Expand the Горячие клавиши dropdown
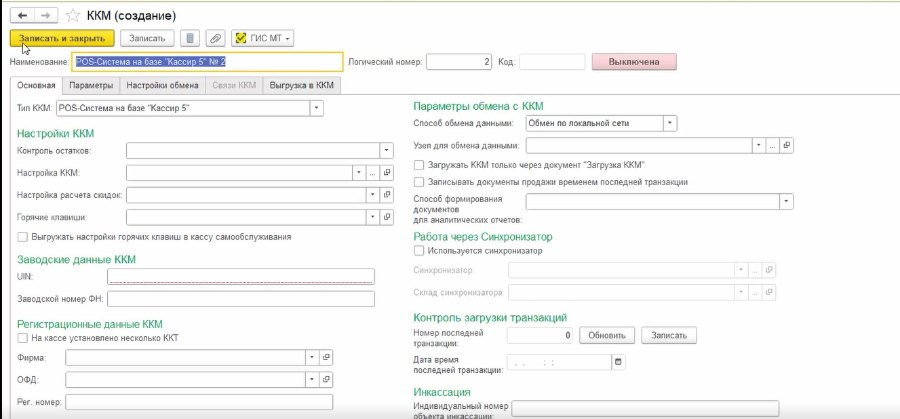900x419 pixels. click(x=373, y=218)
